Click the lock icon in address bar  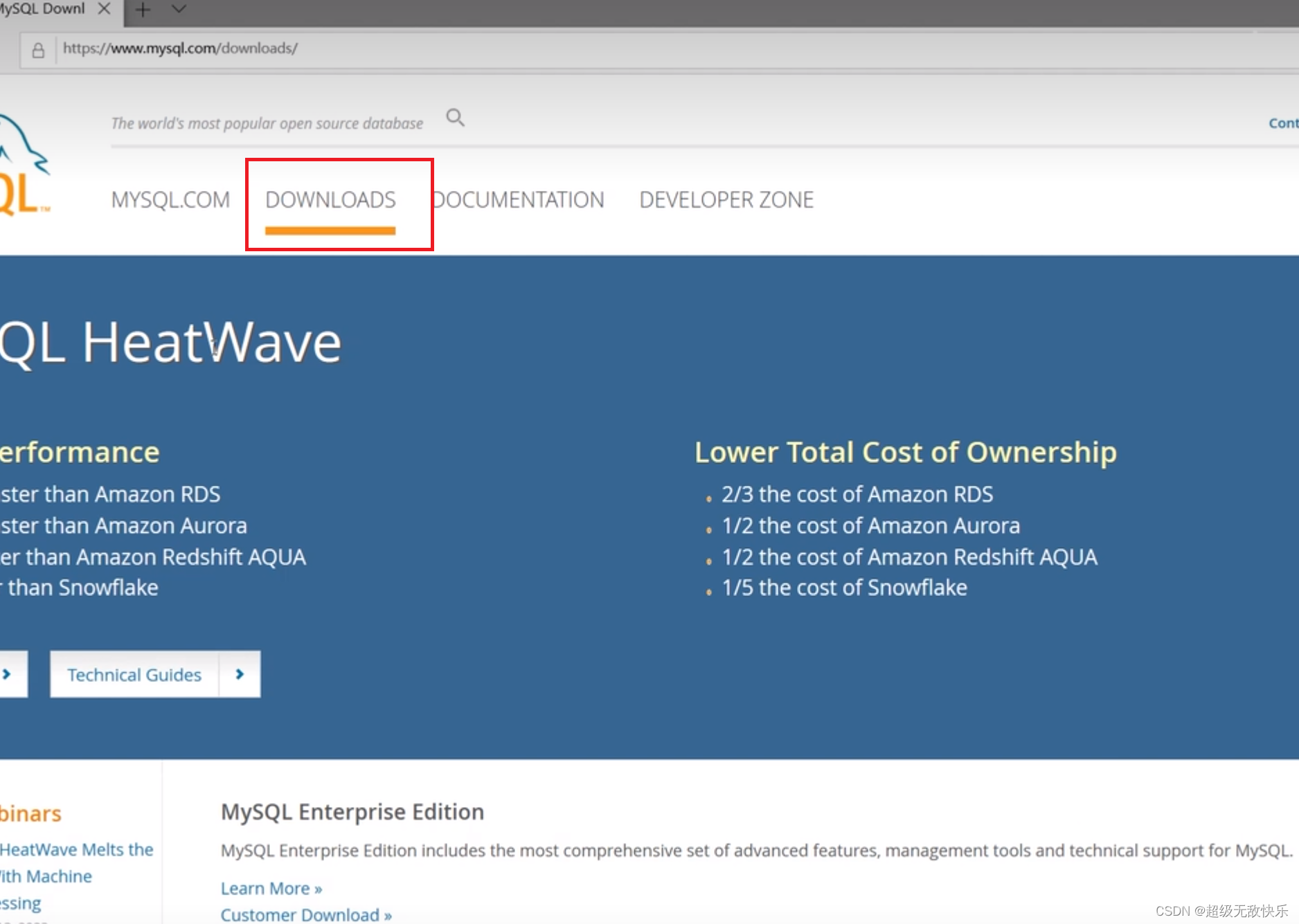pos(38,50)
